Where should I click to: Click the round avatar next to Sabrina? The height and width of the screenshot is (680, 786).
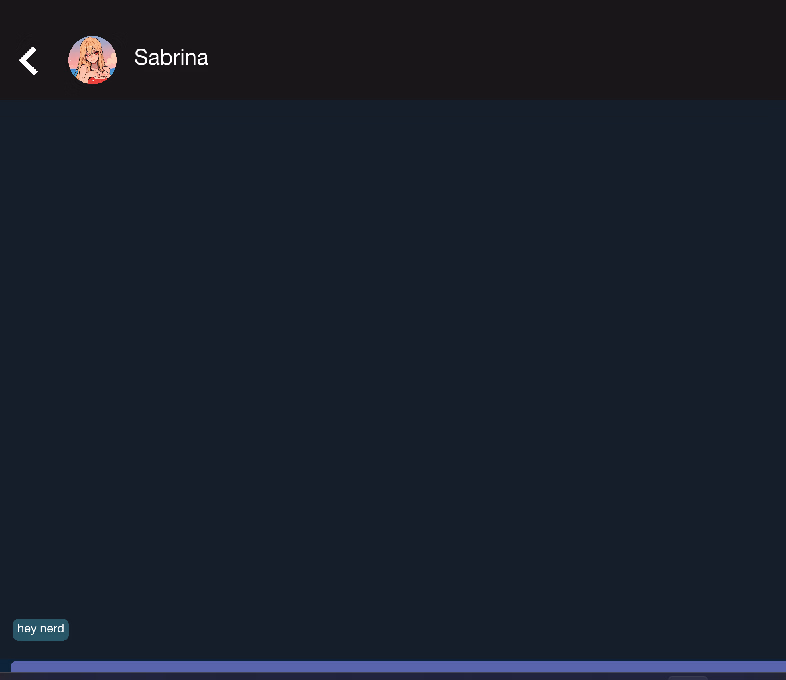tap(93, 60)
